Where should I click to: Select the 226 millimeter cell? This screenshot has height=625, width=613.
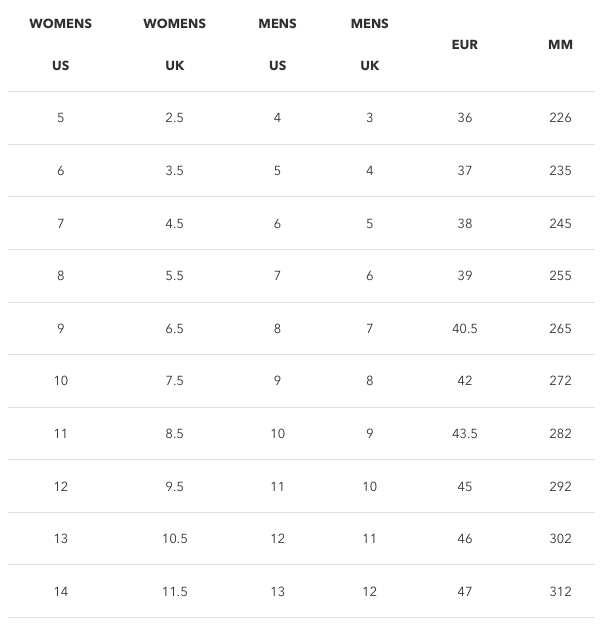pyautogui.click(x=560, y=118)
